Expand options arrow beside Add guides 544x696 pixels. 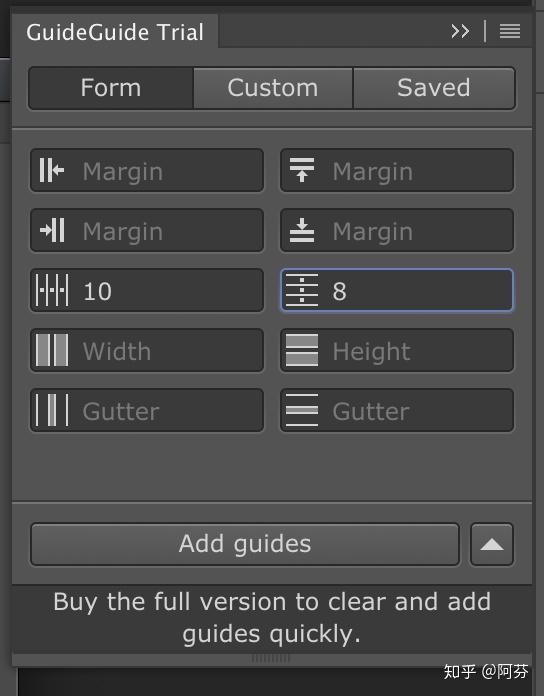coord(492,544)
